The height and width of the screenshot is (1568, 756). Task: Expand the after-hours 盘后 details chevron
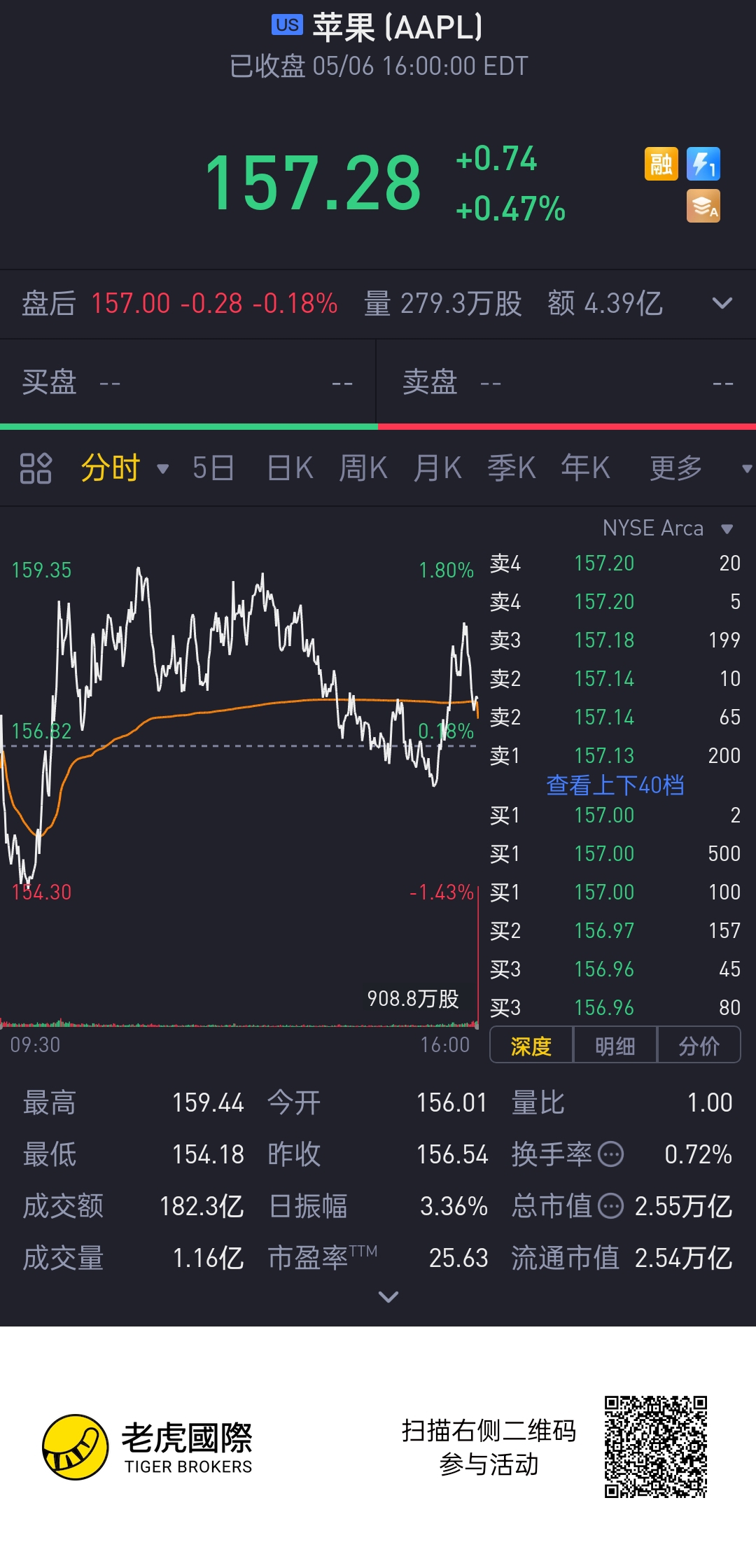[722, 303]
